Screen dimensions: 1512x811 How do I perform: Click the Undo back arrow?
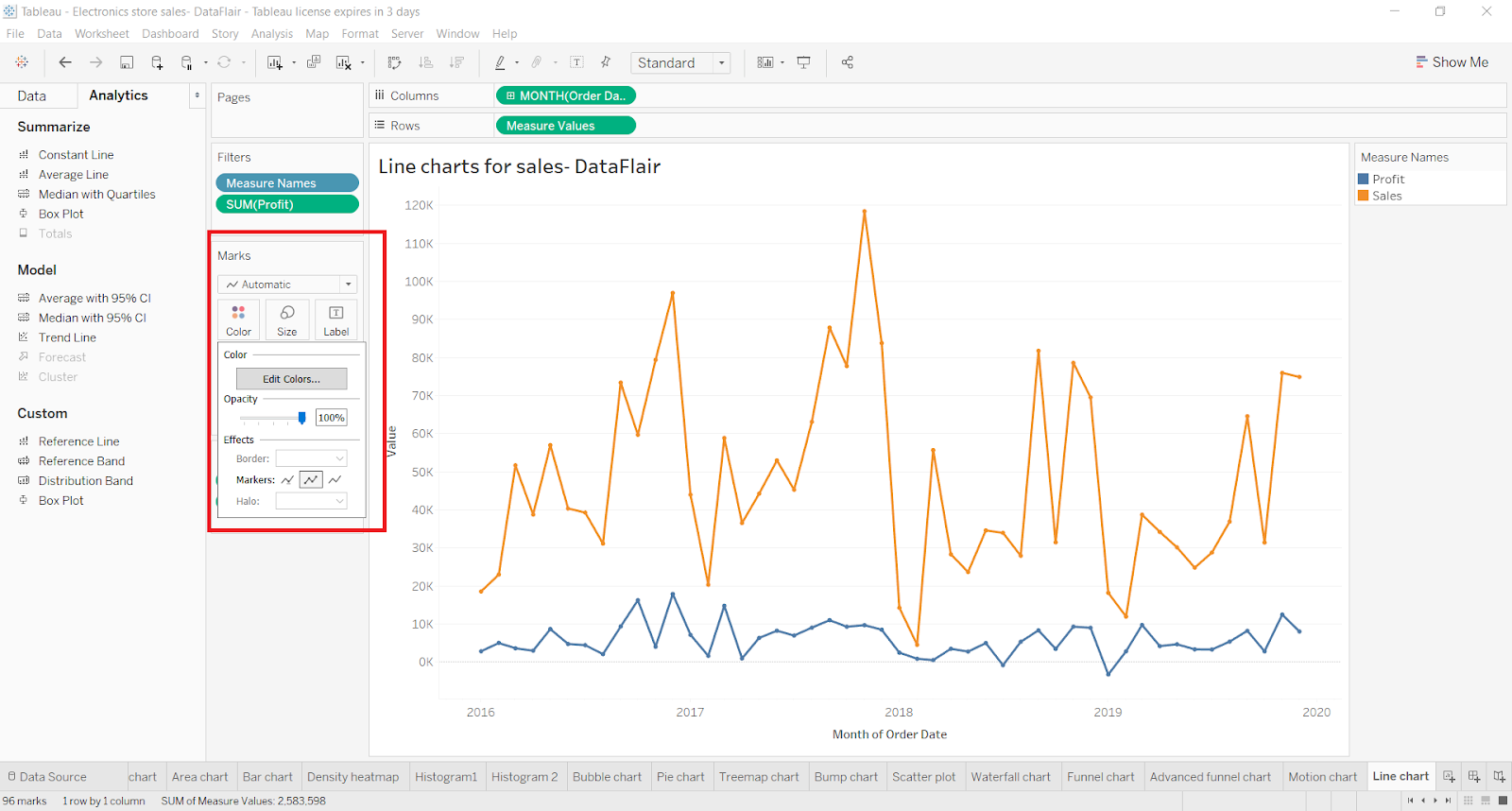tap(65, 62)
